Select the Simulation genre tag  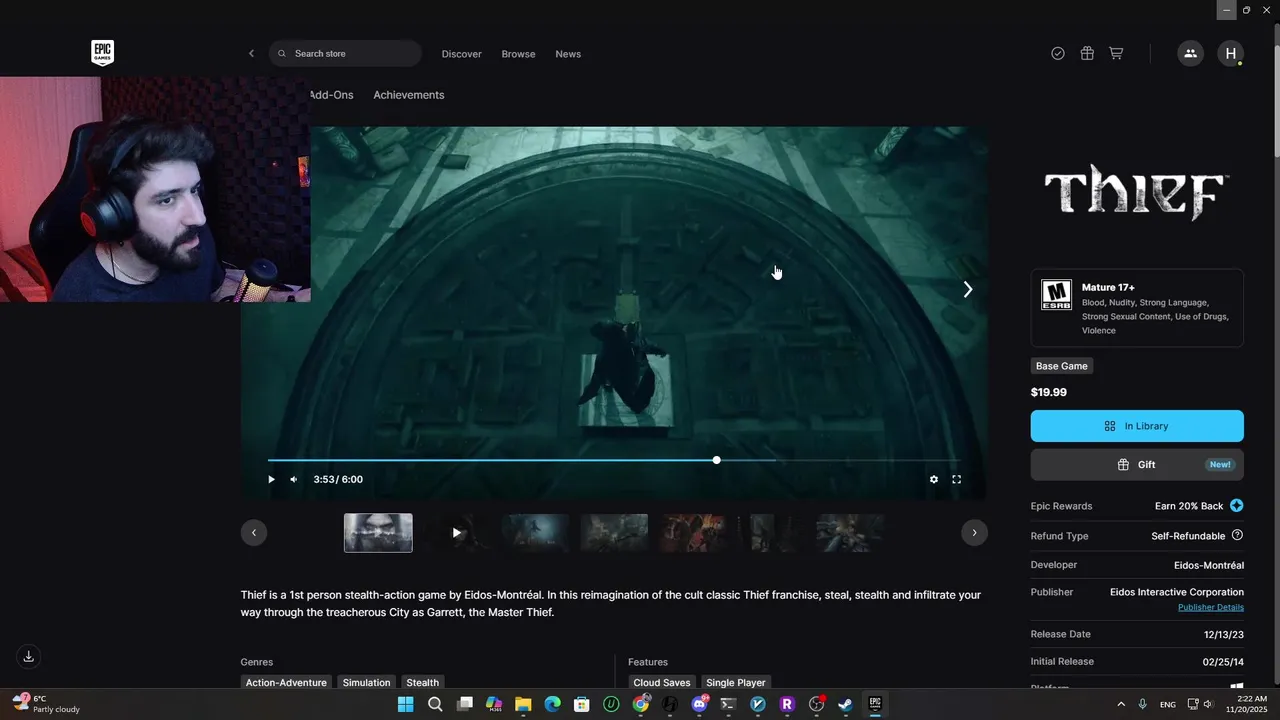point(367,682)
